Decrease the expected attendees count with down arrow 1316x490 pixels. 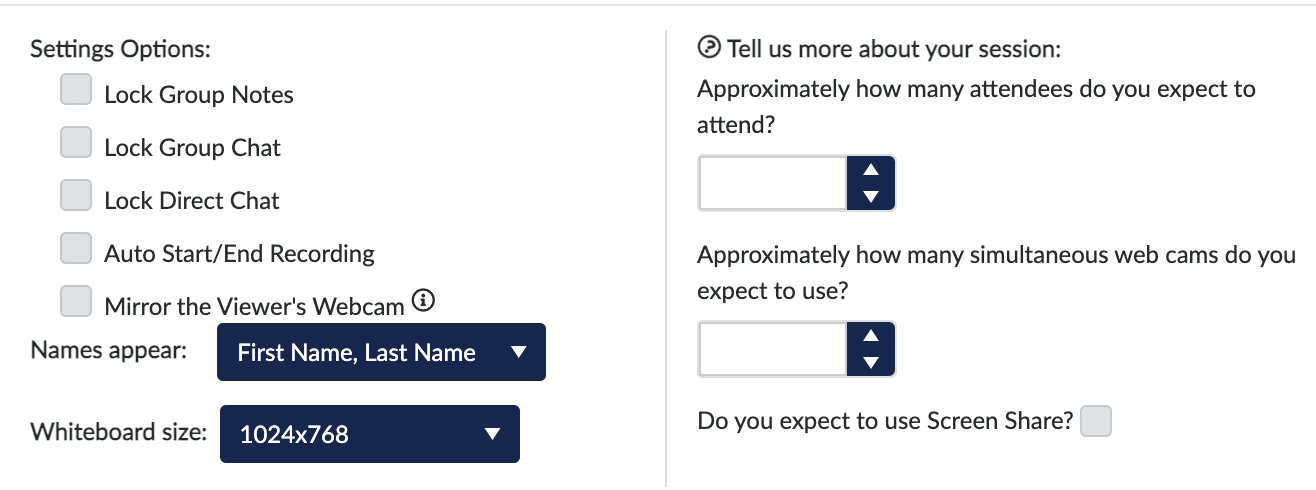[870, 197]
